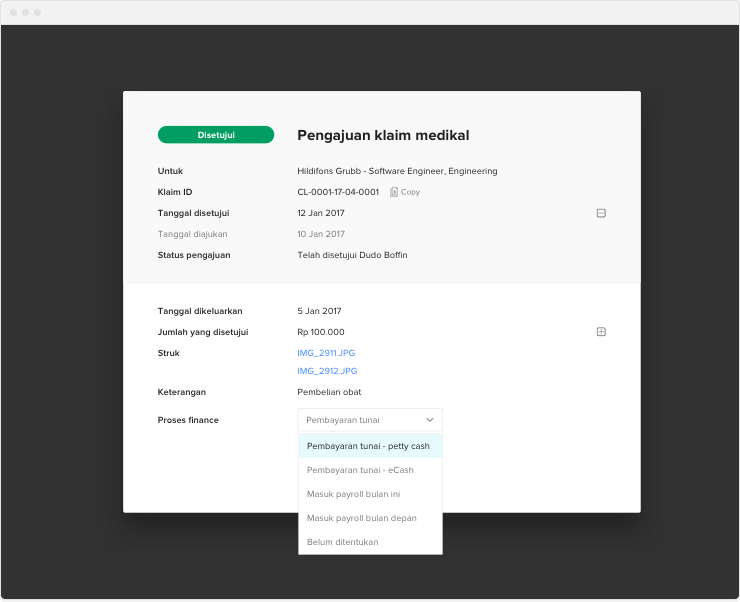Click the Pengajuan klaim medikal heading
Viewport: 740px width, 602px height.
pyautogui.click(x=383, y=135)
